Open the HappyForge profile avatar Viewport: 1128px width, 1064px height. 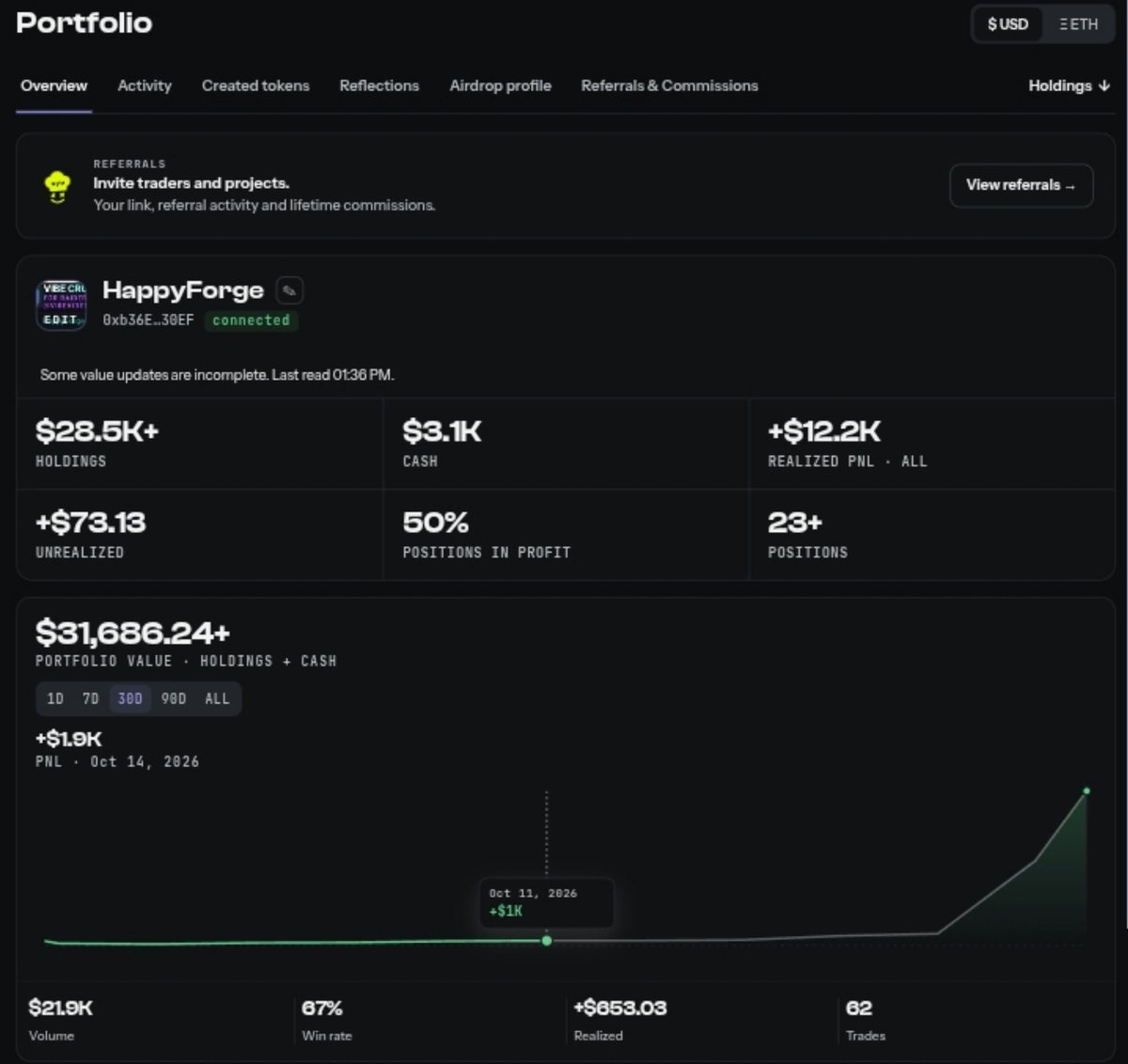[62, 305]
